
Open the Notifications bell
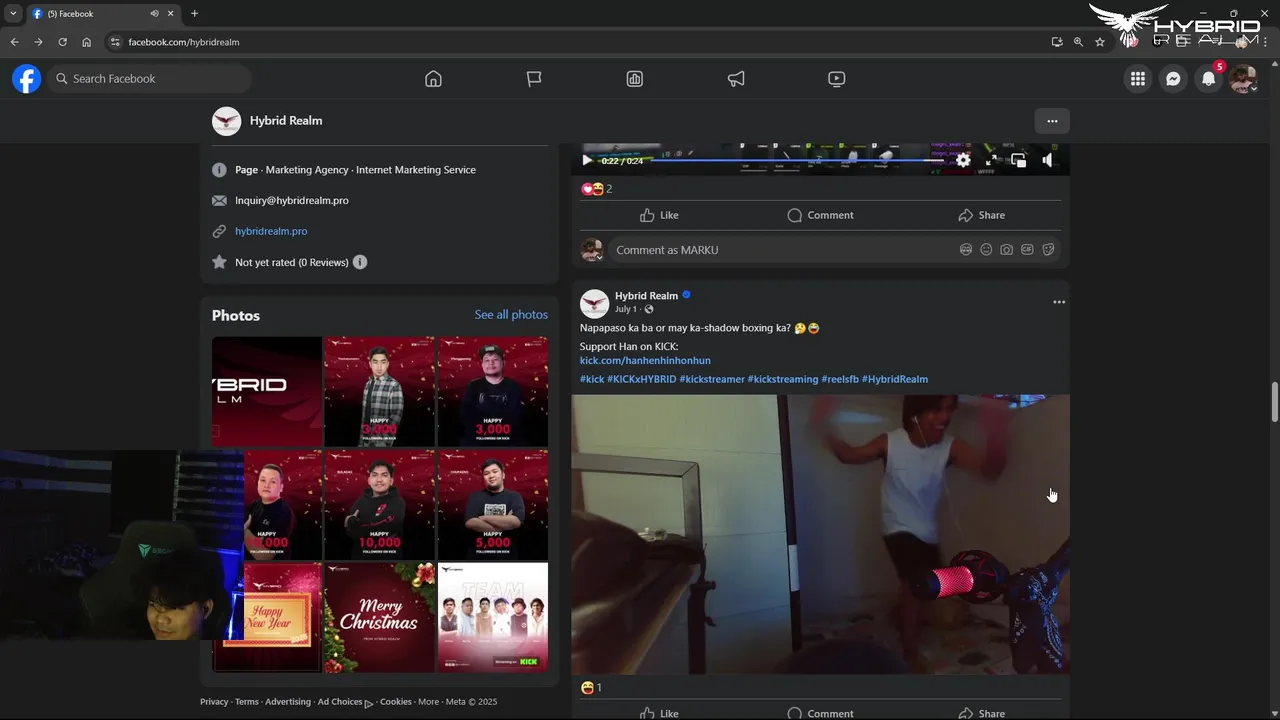[1208, 79]
